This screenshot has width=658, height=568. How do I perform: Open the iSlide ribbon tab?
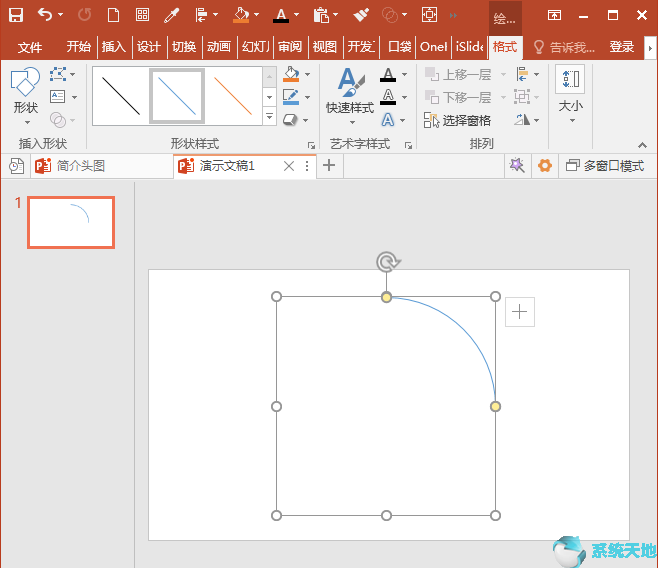tap(470, 47)
